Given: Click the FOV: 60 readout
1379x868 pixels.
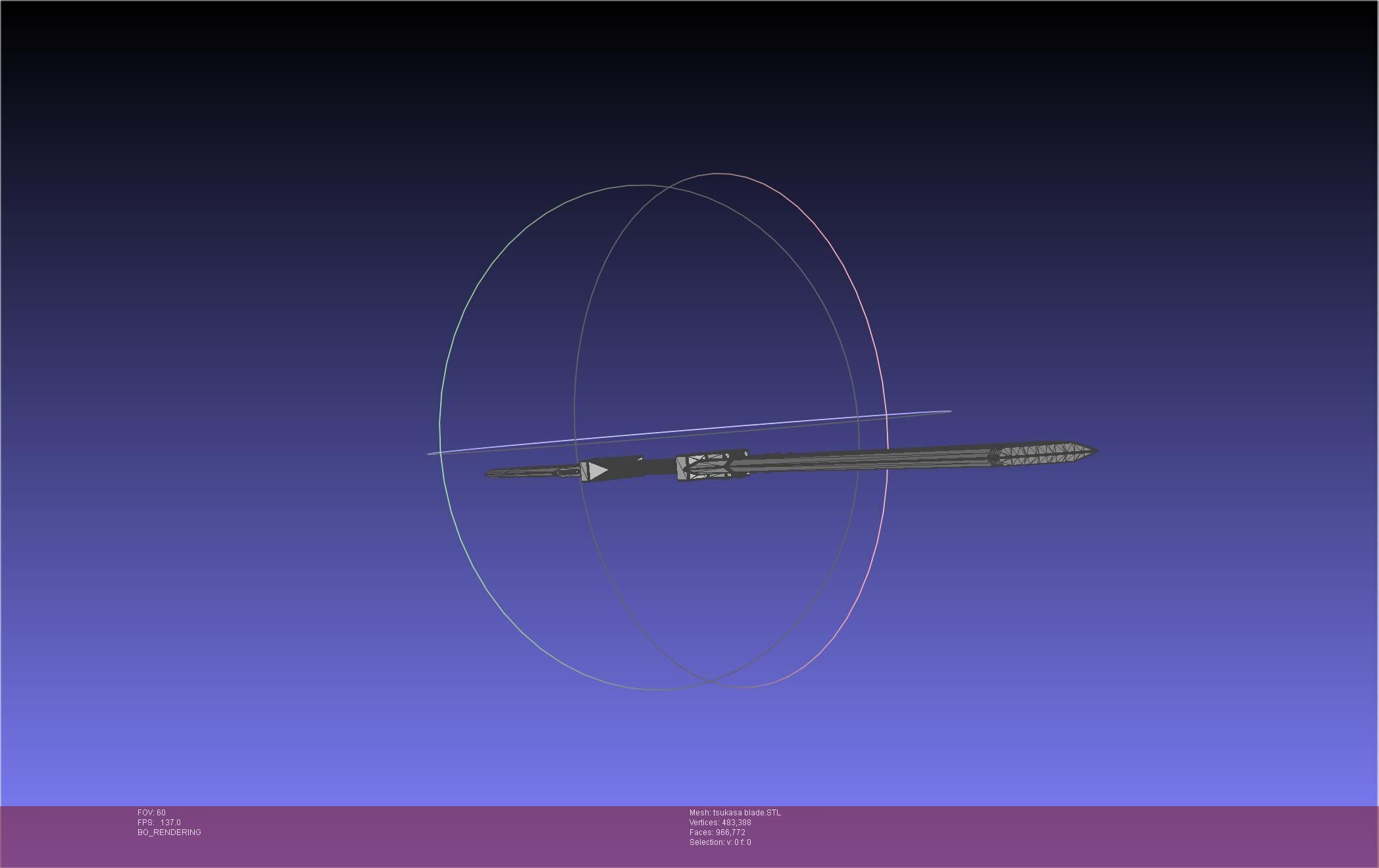Looking at the screenshot, I should tap(151, 813).
